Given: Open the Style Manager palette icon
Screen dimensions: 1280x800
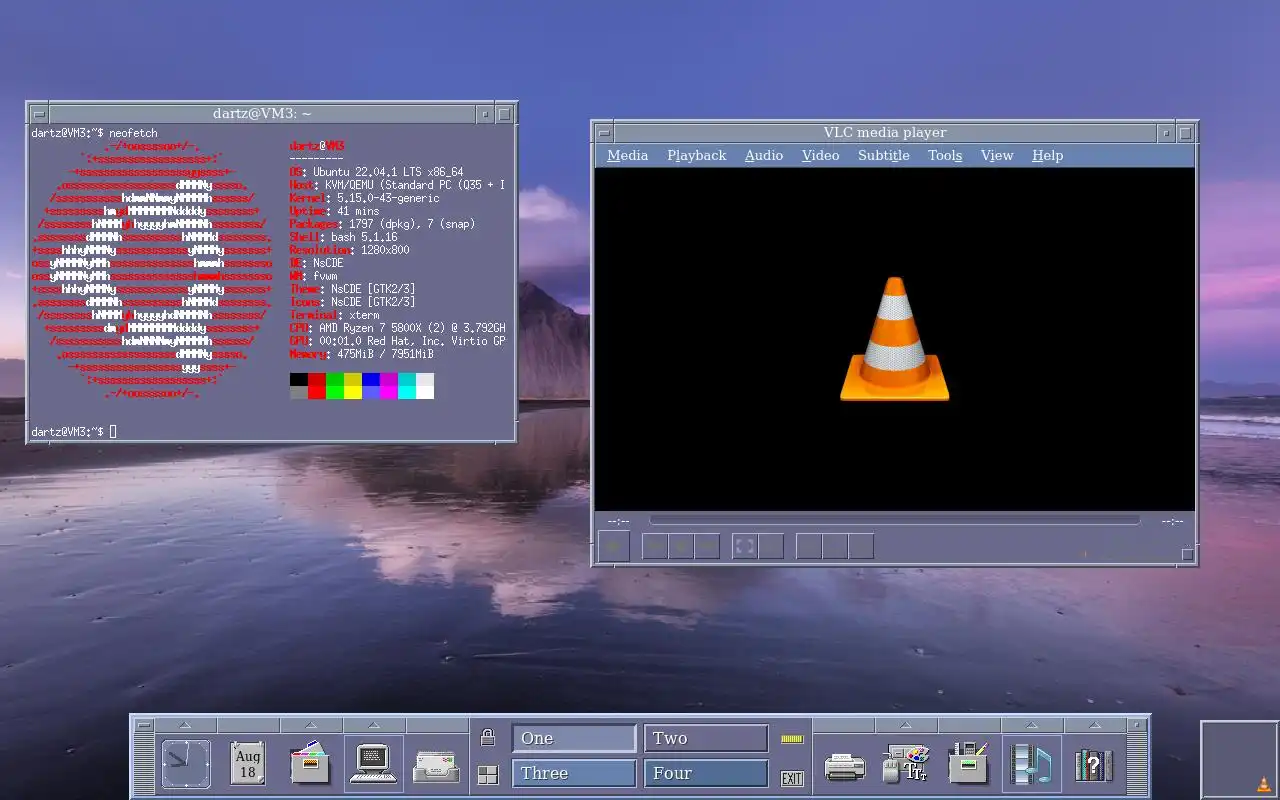Looking at the screenshot, I should (906, 764).
